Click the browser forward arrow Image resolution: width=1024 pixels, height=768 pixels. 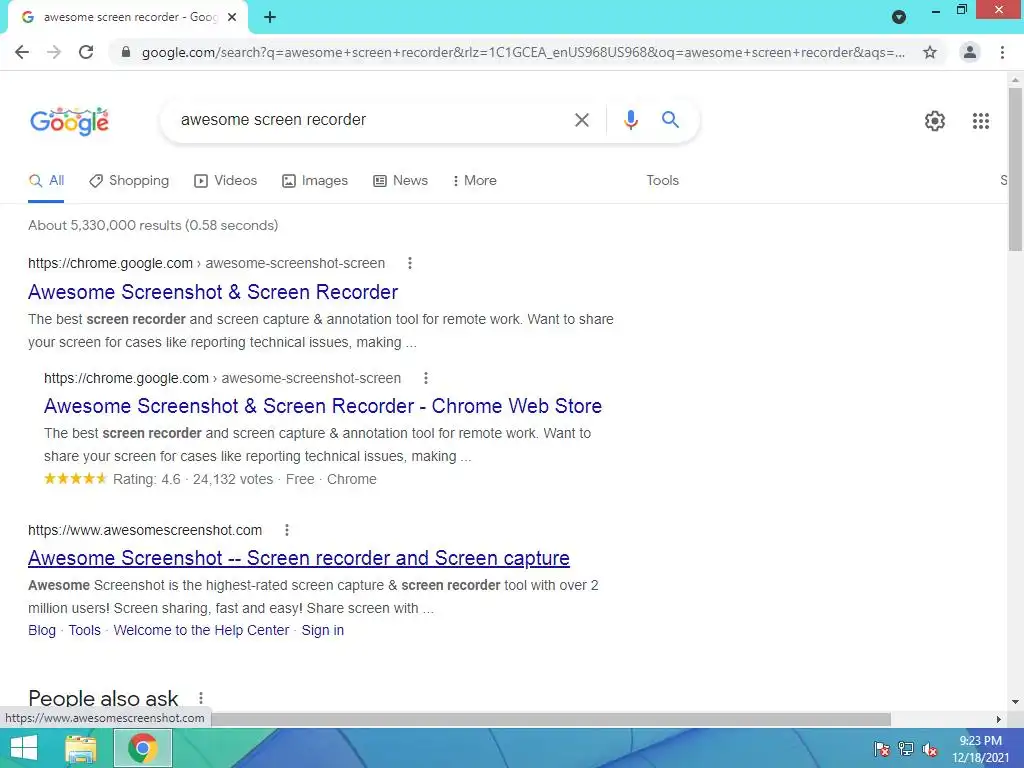tap(54, 52)
